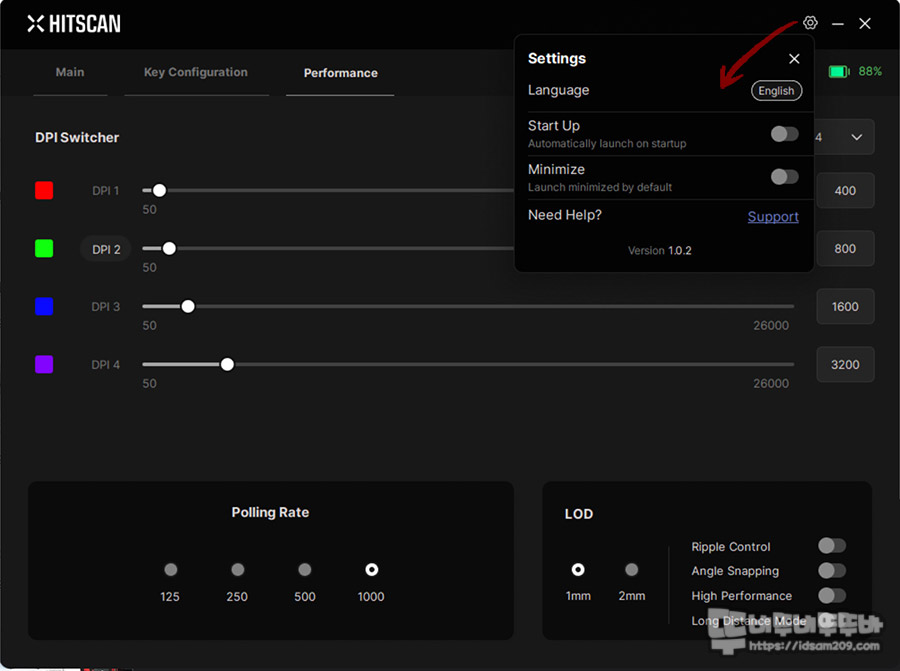Enable High Performance mode
The height and width of the screenshot is (671, 900).
click(832, 595)
